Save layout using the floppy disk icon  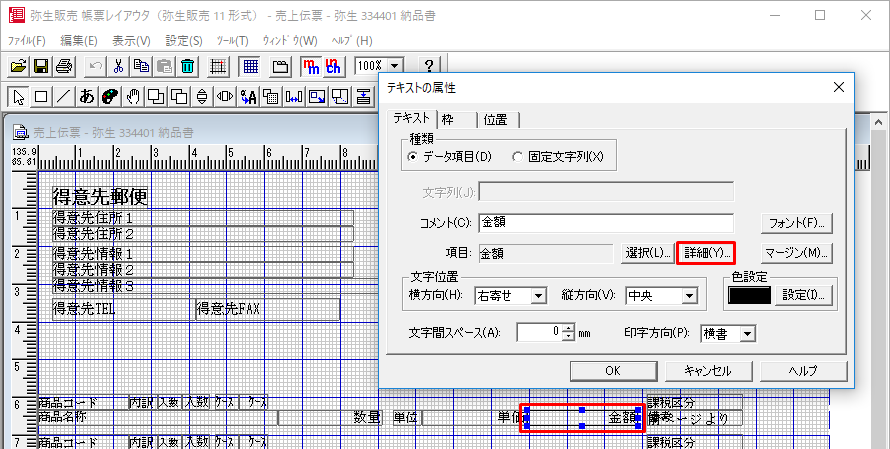click(41, 66)
